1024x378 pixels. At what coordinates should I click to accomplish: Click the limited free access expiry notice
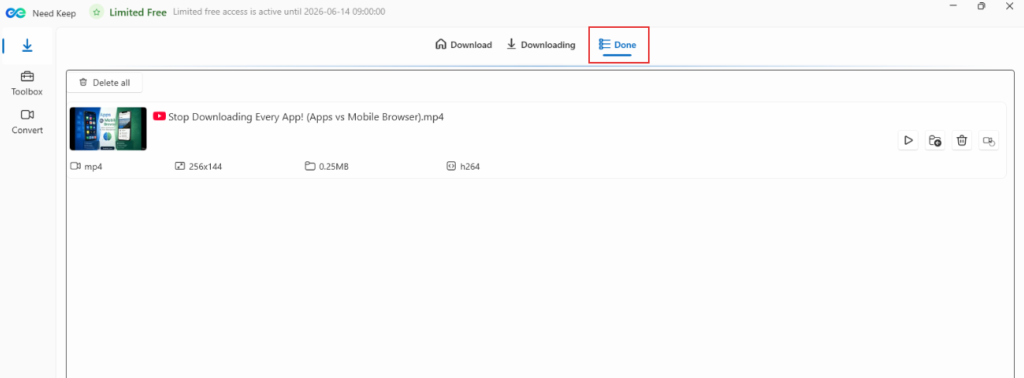tap(279, 12)
